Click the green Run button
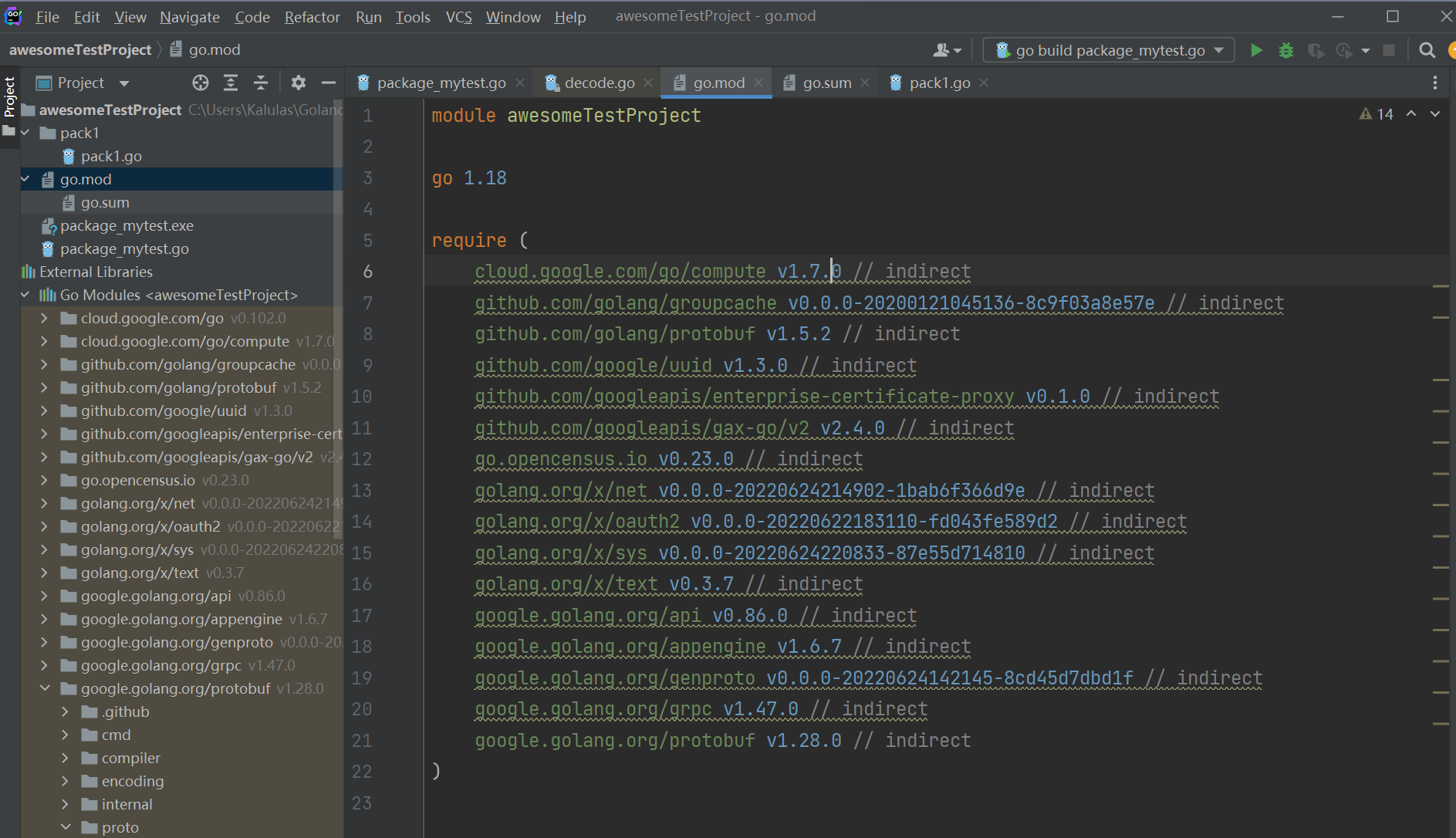The image size is (1456, 838). coord(1256,50)
